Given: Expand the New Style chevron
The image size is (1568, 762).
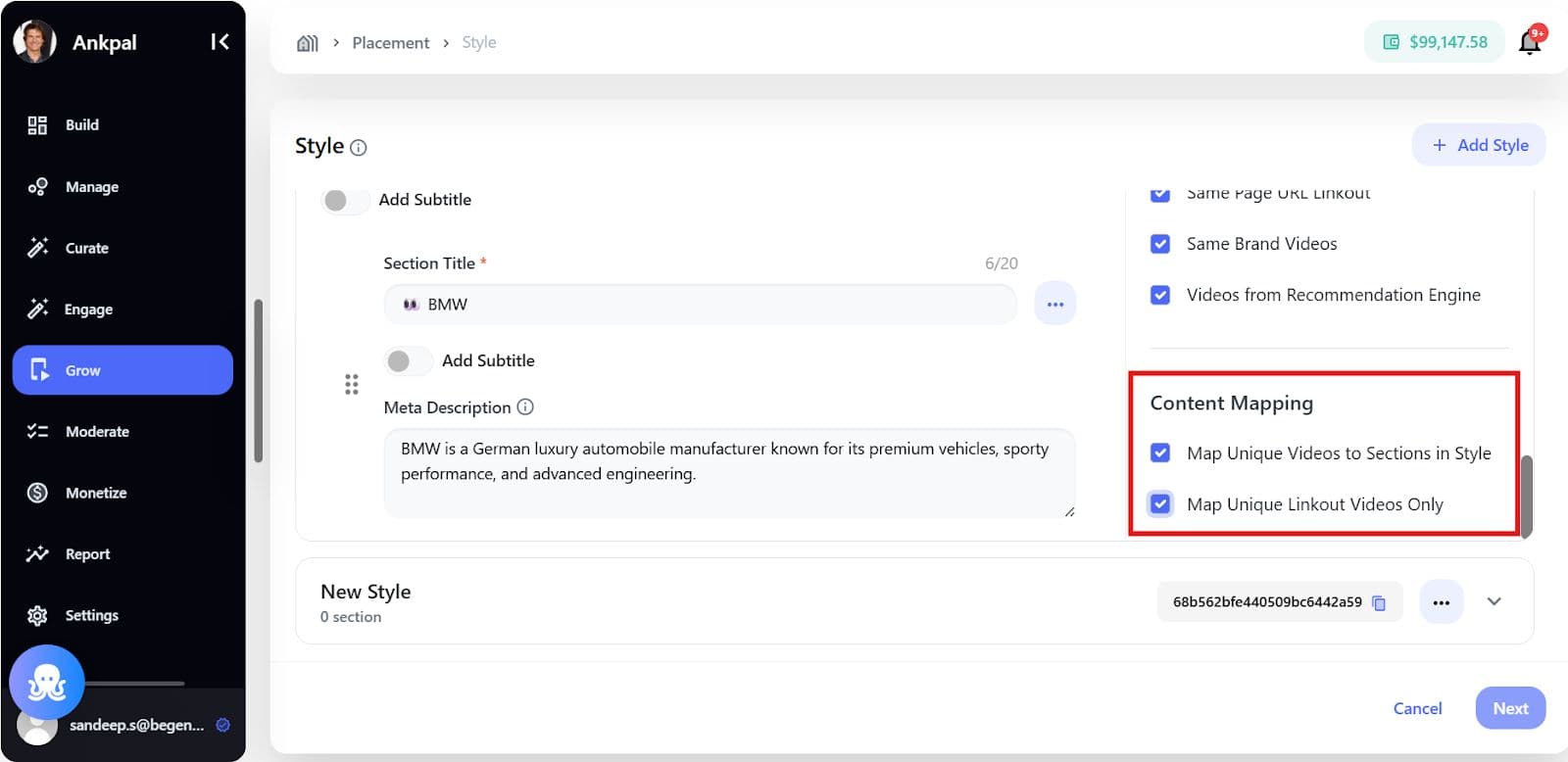Looking at the screenshot, I should pos(1494,601).
